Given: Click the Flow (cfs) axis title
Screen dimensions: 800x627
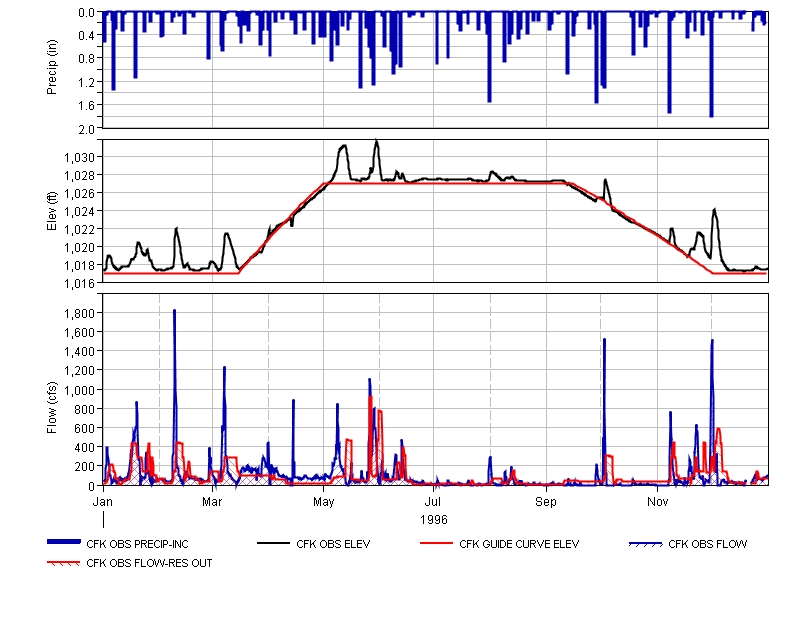Looking at the screenshot, I should [x=52, y=389].
